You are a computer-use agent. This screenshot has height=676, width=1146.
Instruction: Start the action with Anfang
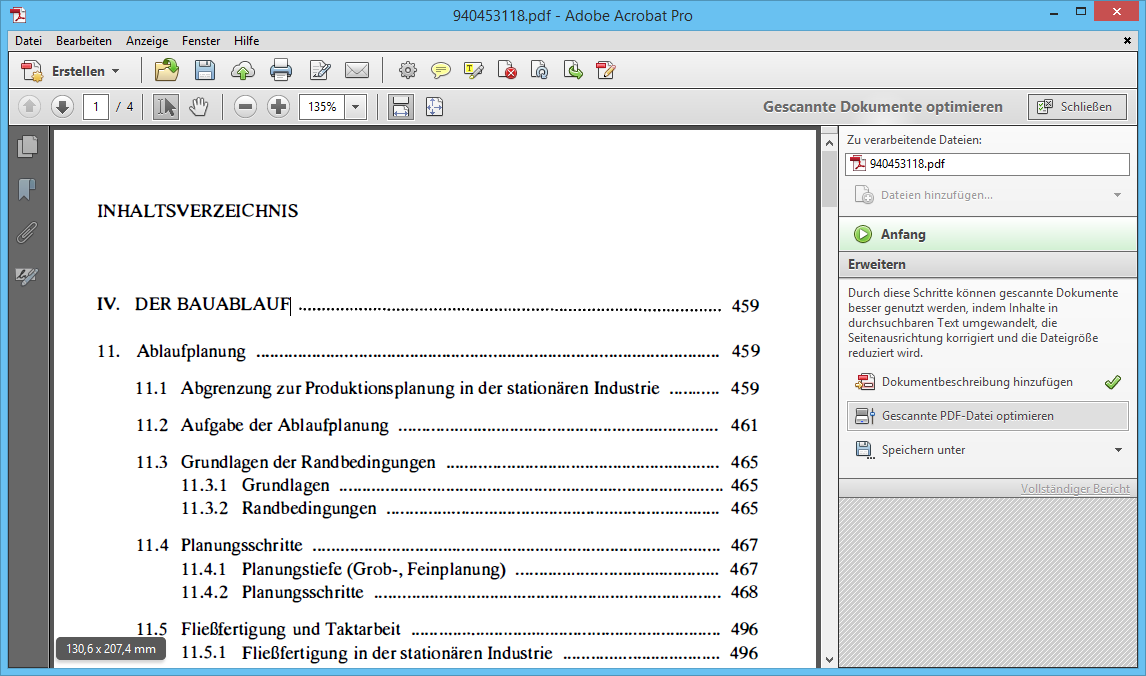pyautogui.click(x=903, y=234)
